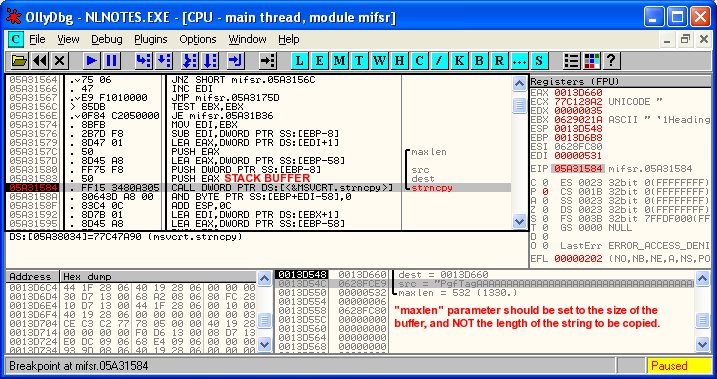Select the CALL strncpy instruction line
717x379 pixels.
click(282, 187)
